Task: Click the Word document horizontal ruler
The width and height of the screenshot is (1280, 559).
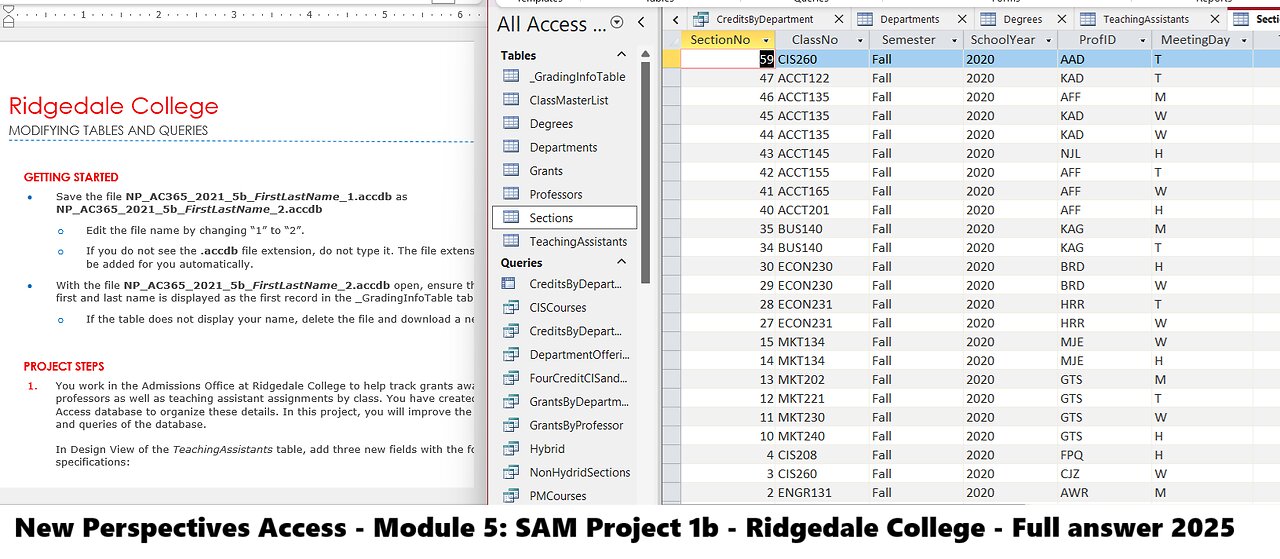Action: coord(237,15)
